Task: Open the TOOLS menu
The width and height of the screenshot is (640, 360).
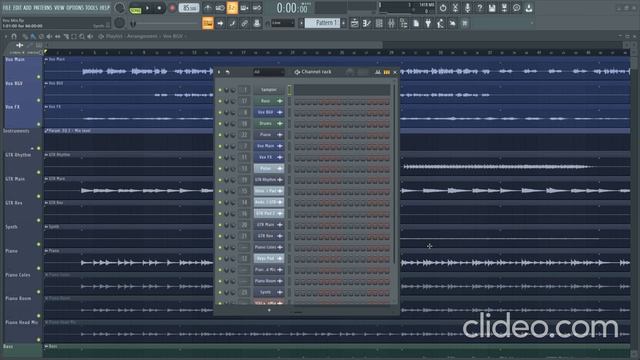Action: pos(91,7)
